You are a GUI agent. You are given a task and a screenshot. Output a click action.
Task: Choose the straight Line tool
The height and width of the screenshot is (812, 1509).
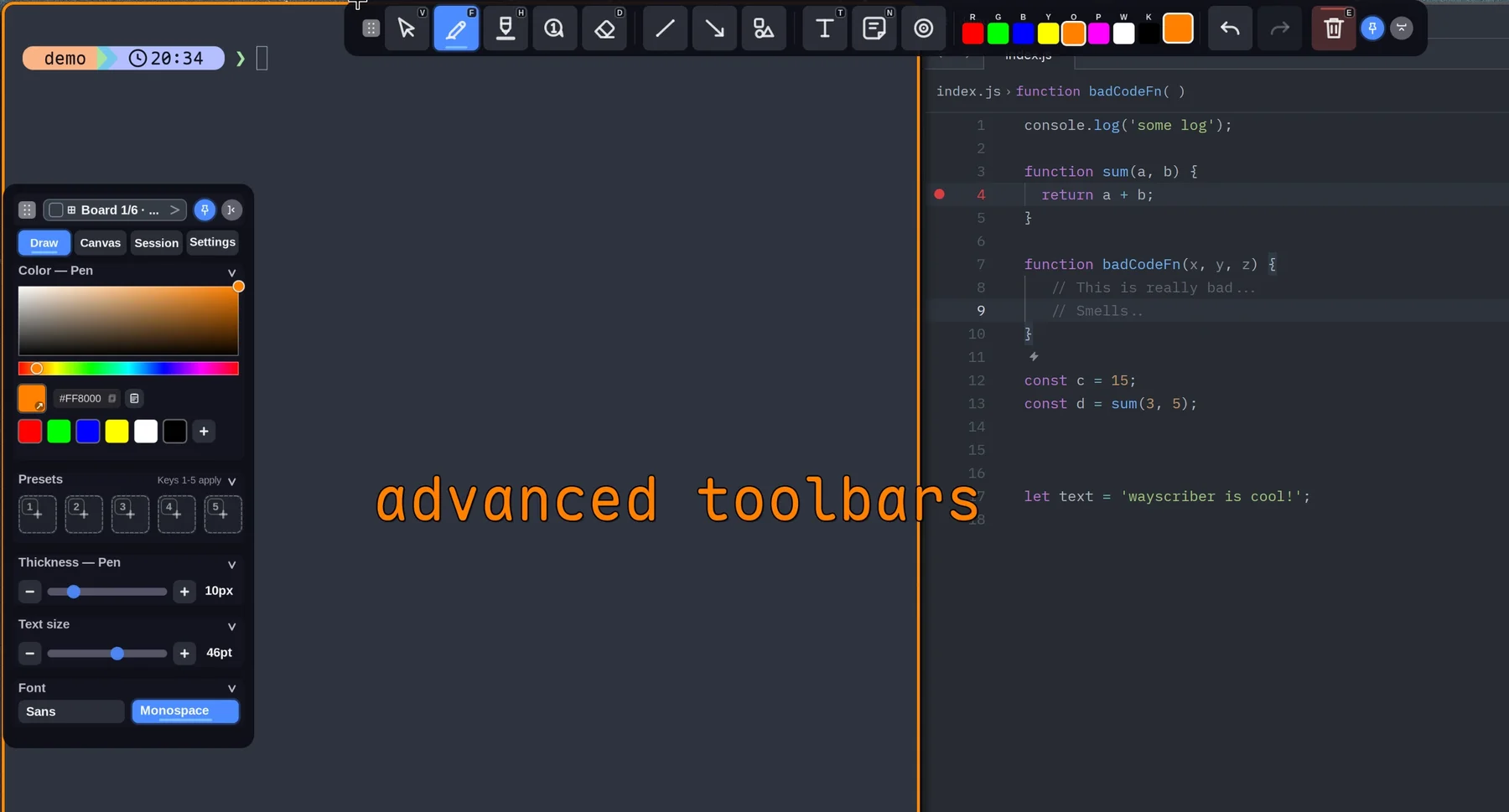tap(665, 28)
